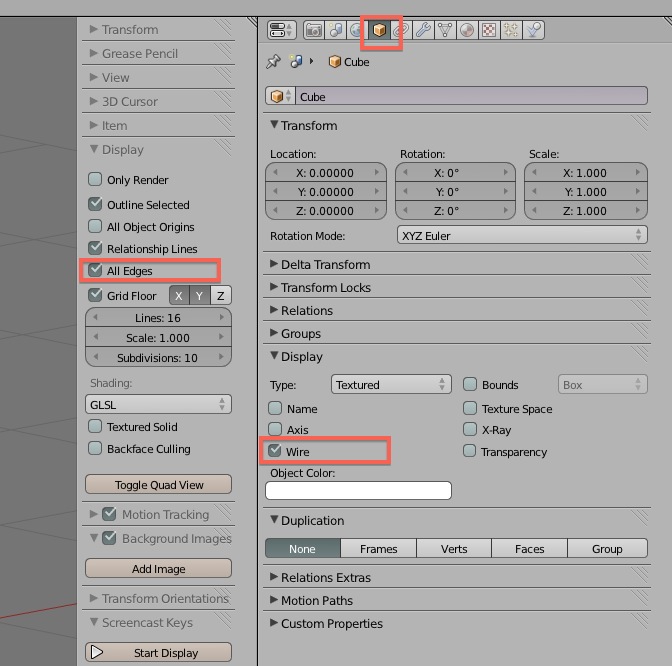Check the Bounds option
The width and height of the screenshot is (672, 666).
(x=470, y=384)
